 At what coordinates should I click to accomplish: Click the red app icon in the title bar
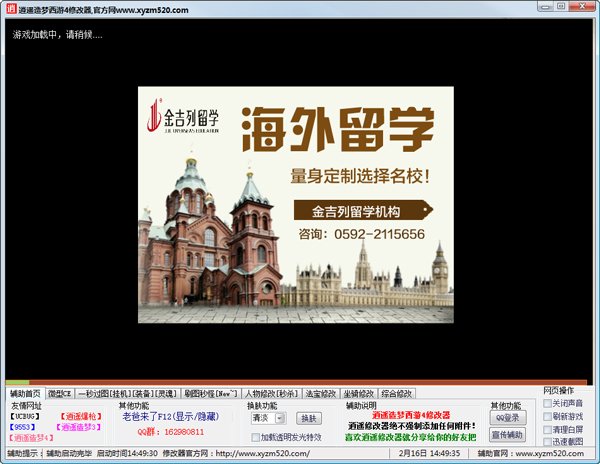(x=11, y=8)
